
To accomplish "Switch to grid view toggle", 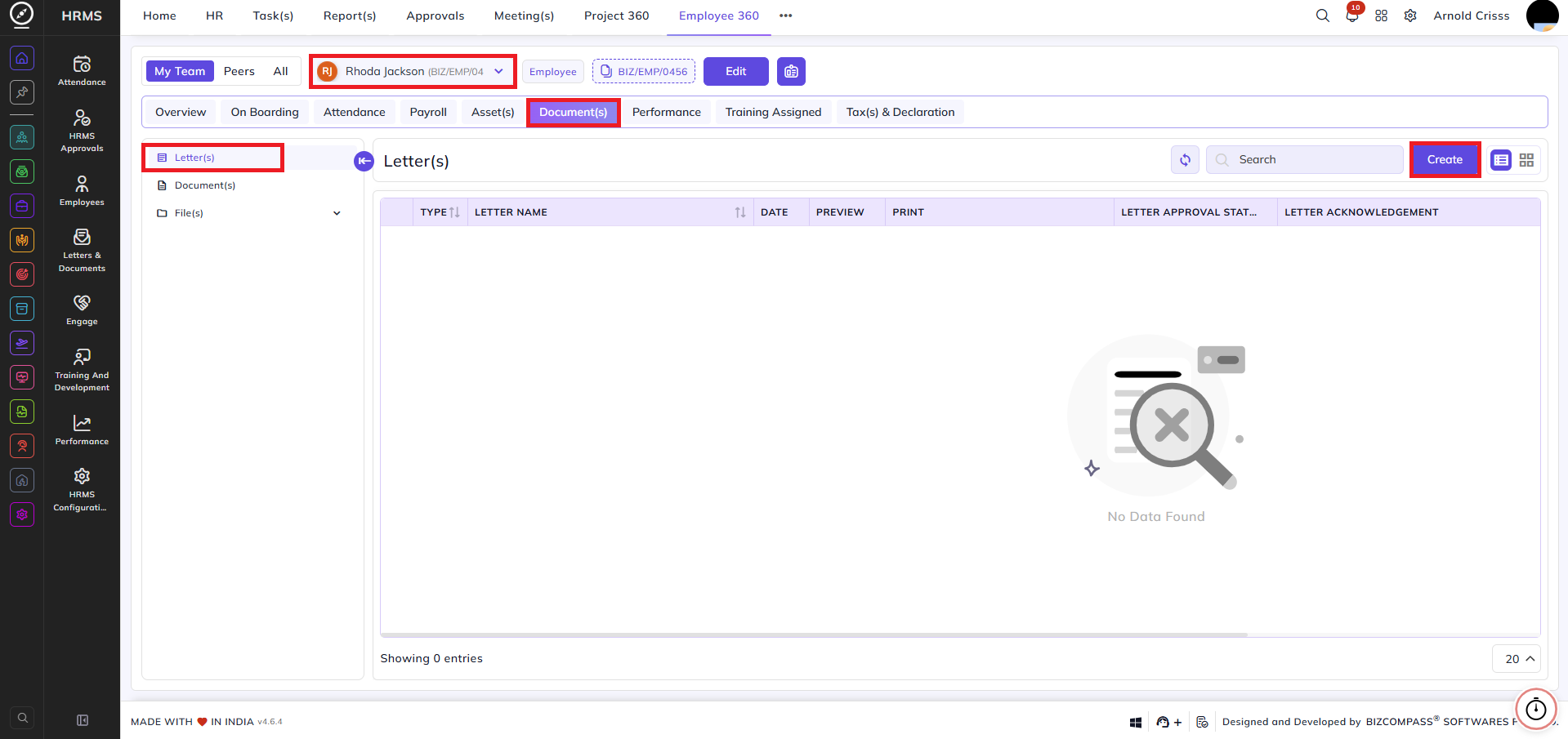I will click(x=1526, y=160).
